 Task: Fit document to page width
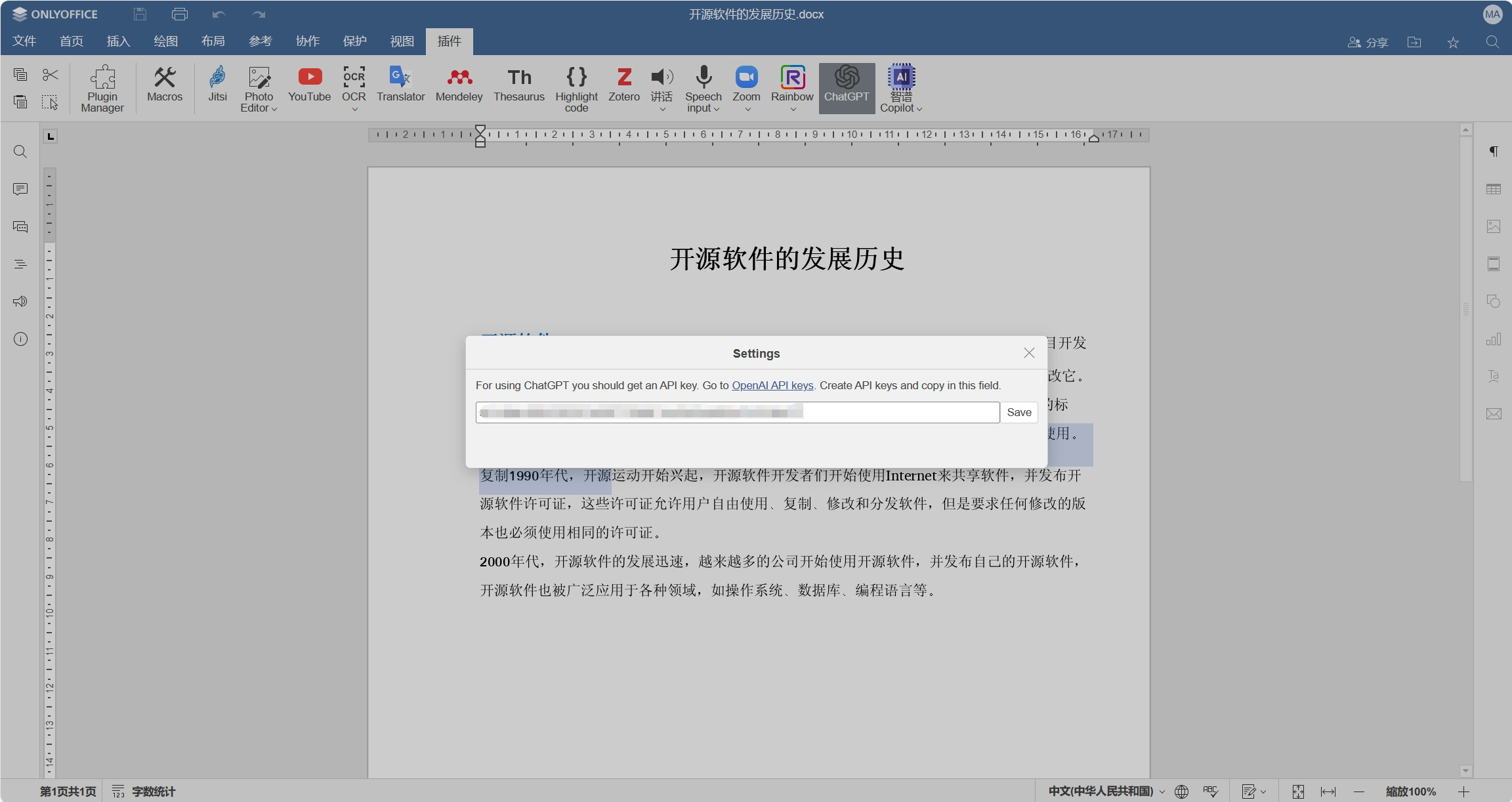click(1328, 791)
